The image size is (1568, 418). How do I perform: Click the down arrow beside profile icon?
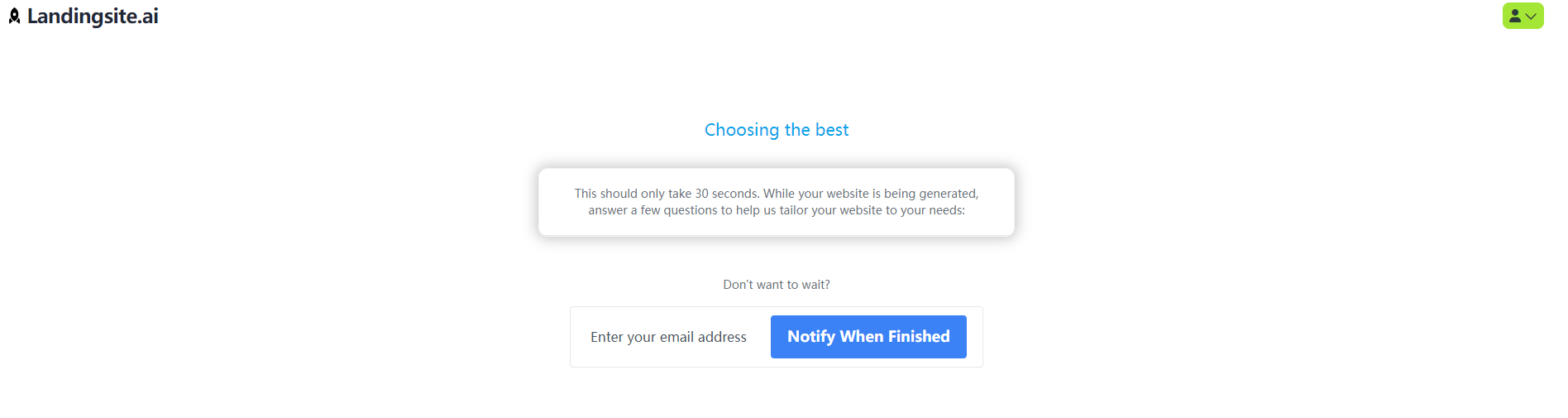[1532, 17]
